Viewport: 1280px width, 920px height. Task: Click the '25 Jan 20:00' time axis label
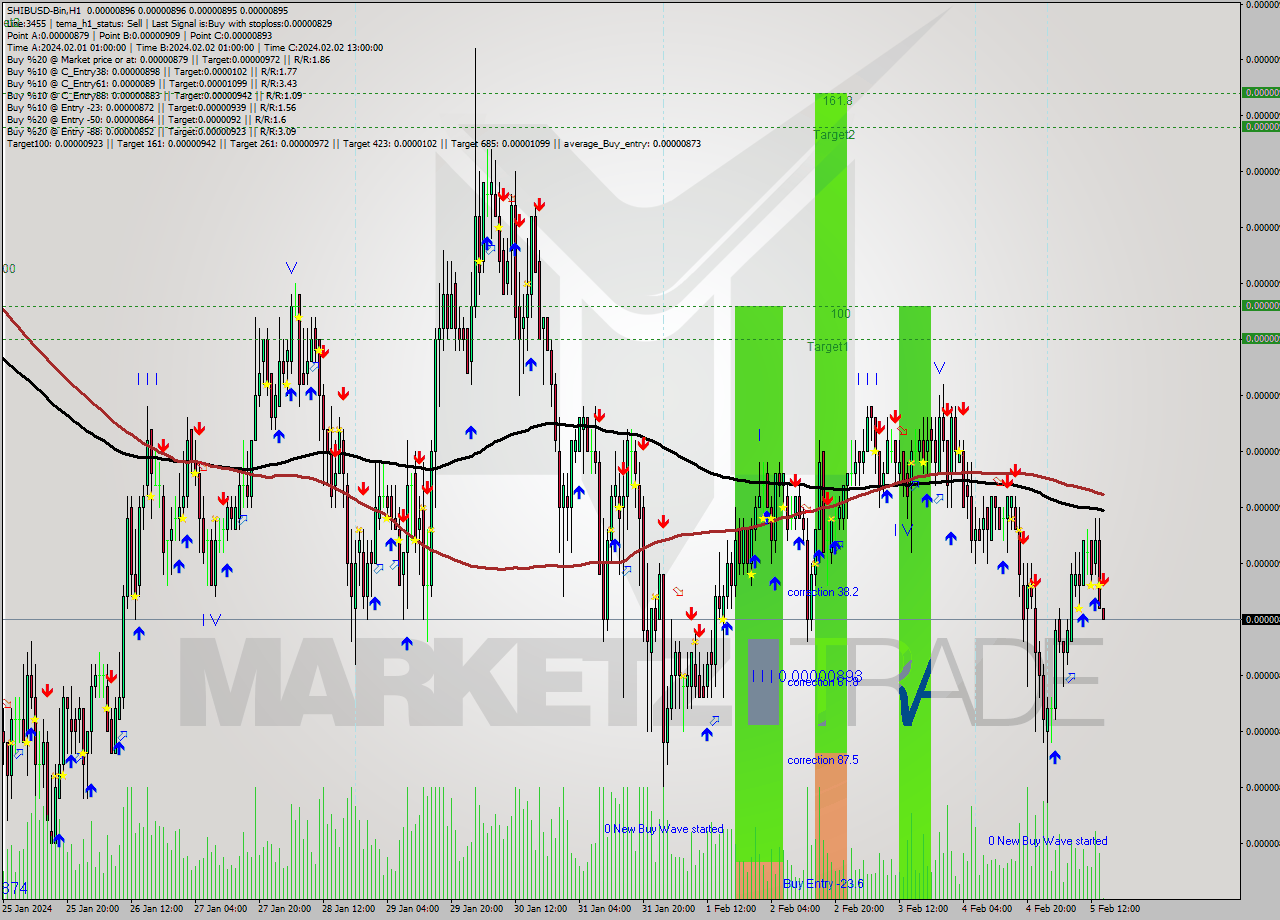click(x=93, y=909)
